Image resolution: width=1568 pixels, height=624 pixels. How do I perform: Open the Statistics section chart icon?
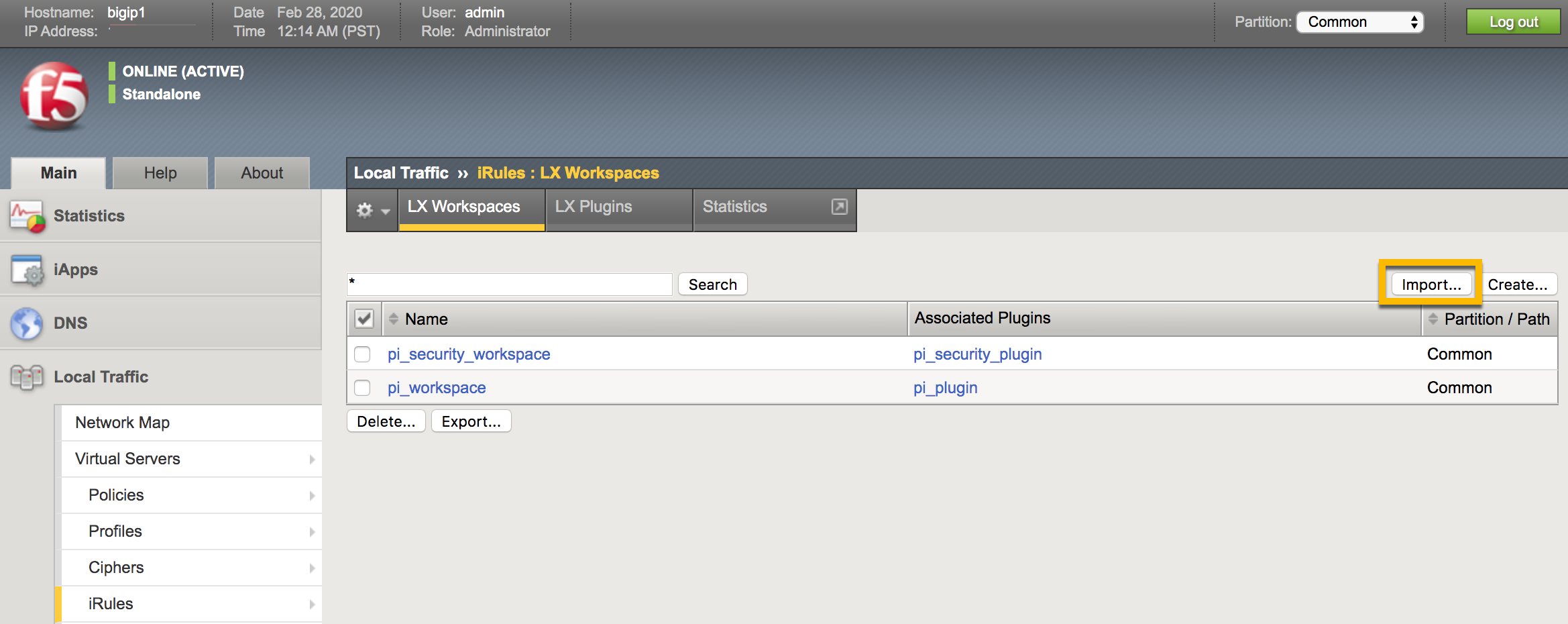click(x=27, y=216)
